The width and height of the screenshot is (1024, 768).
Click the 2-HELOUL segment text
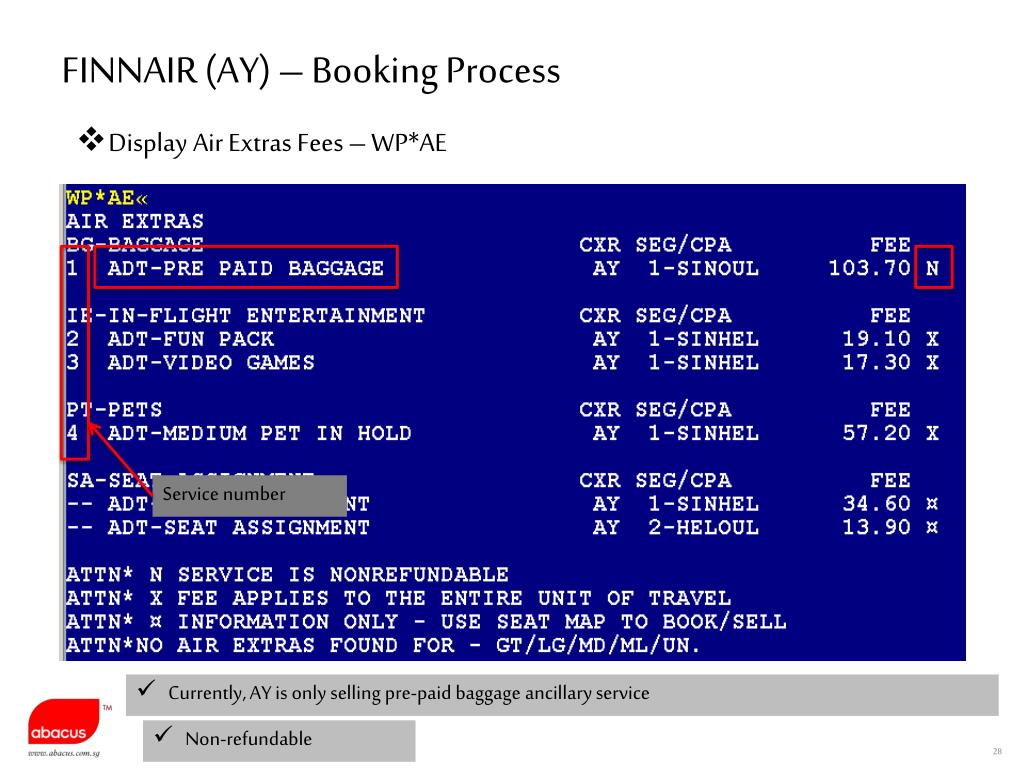pos(703,527)
